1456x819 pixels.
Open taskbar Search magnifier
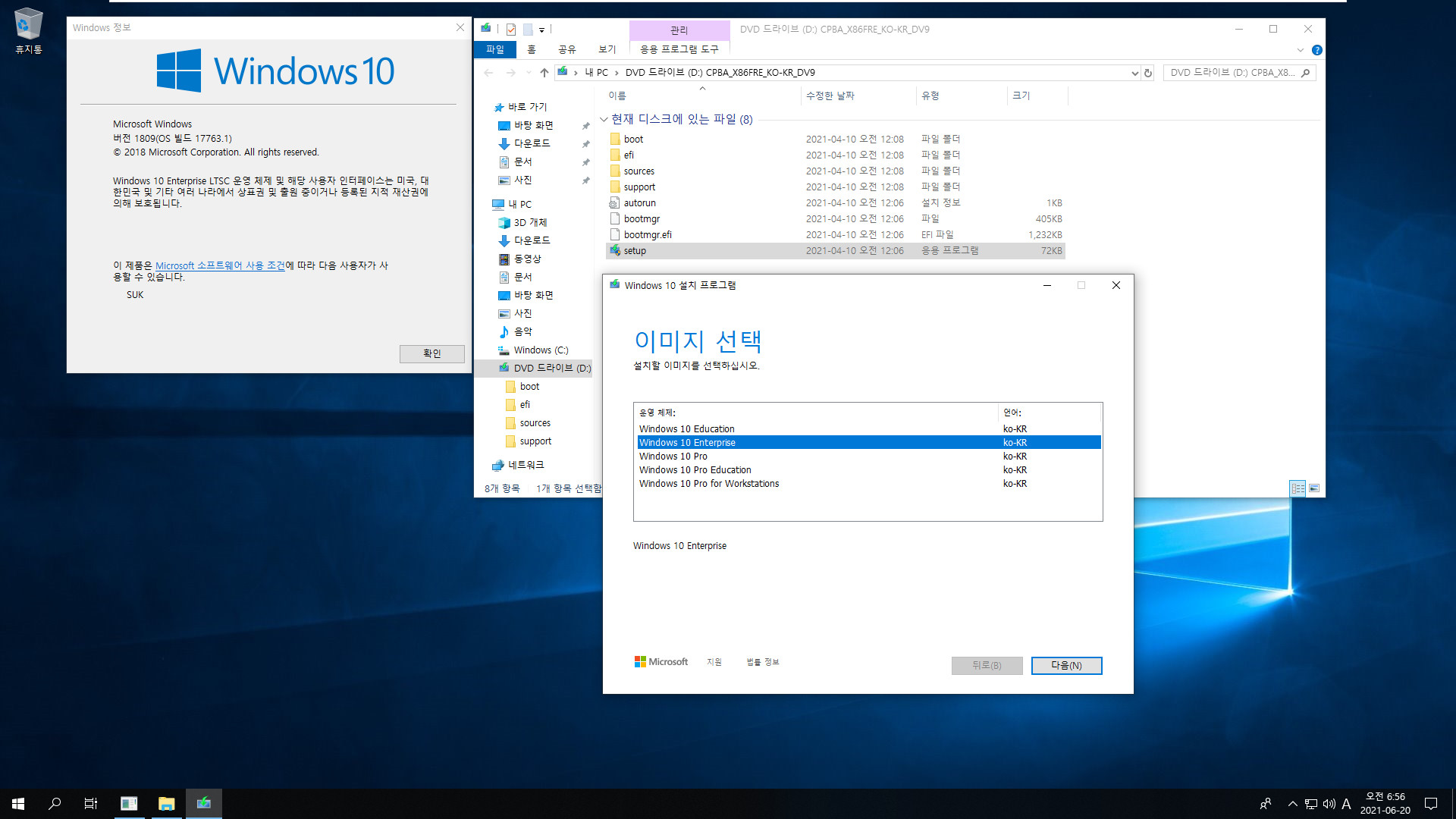[x=55, y=804]
